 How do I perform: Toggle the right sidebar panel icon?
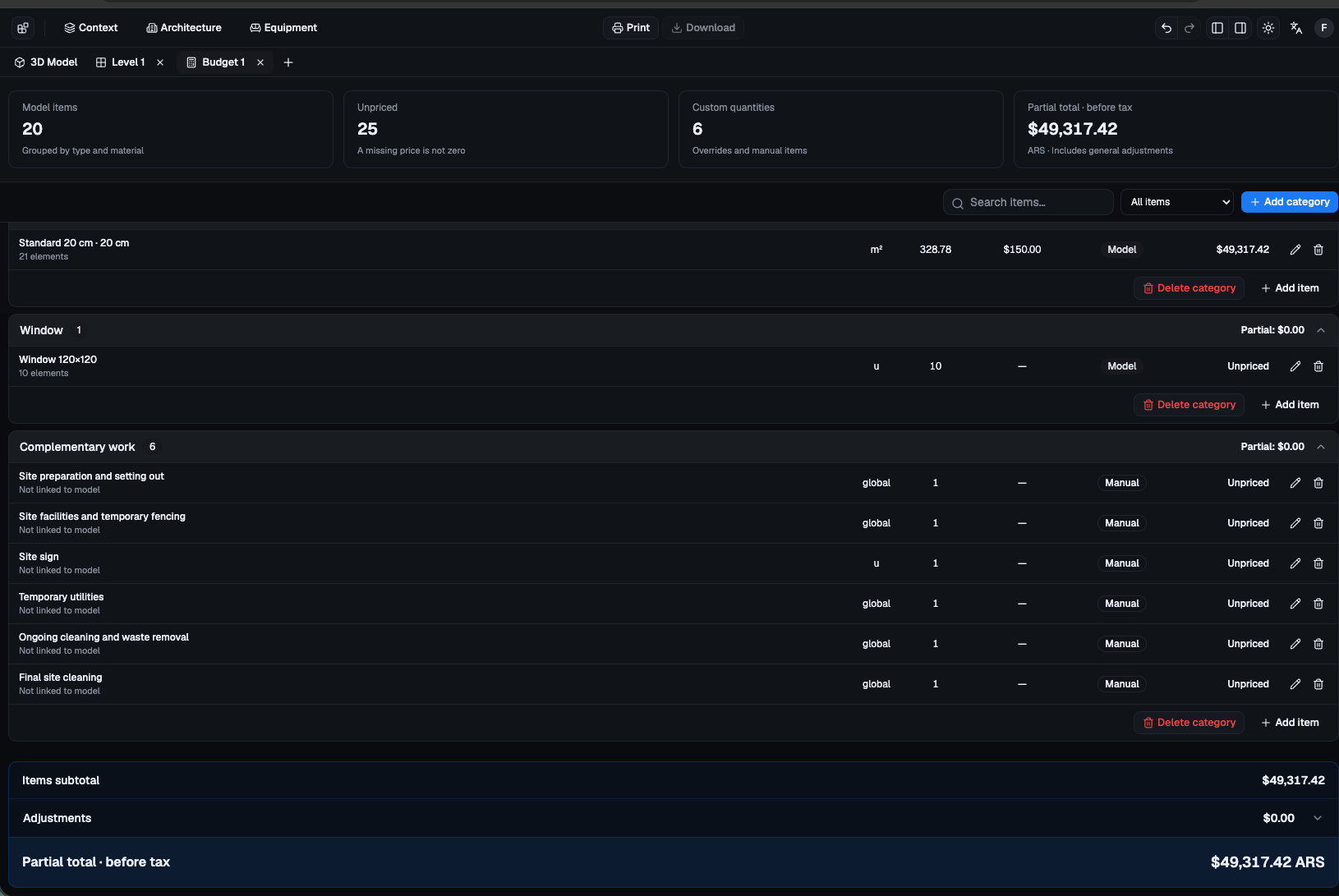pyautogui.click(x=1240, y=28)
